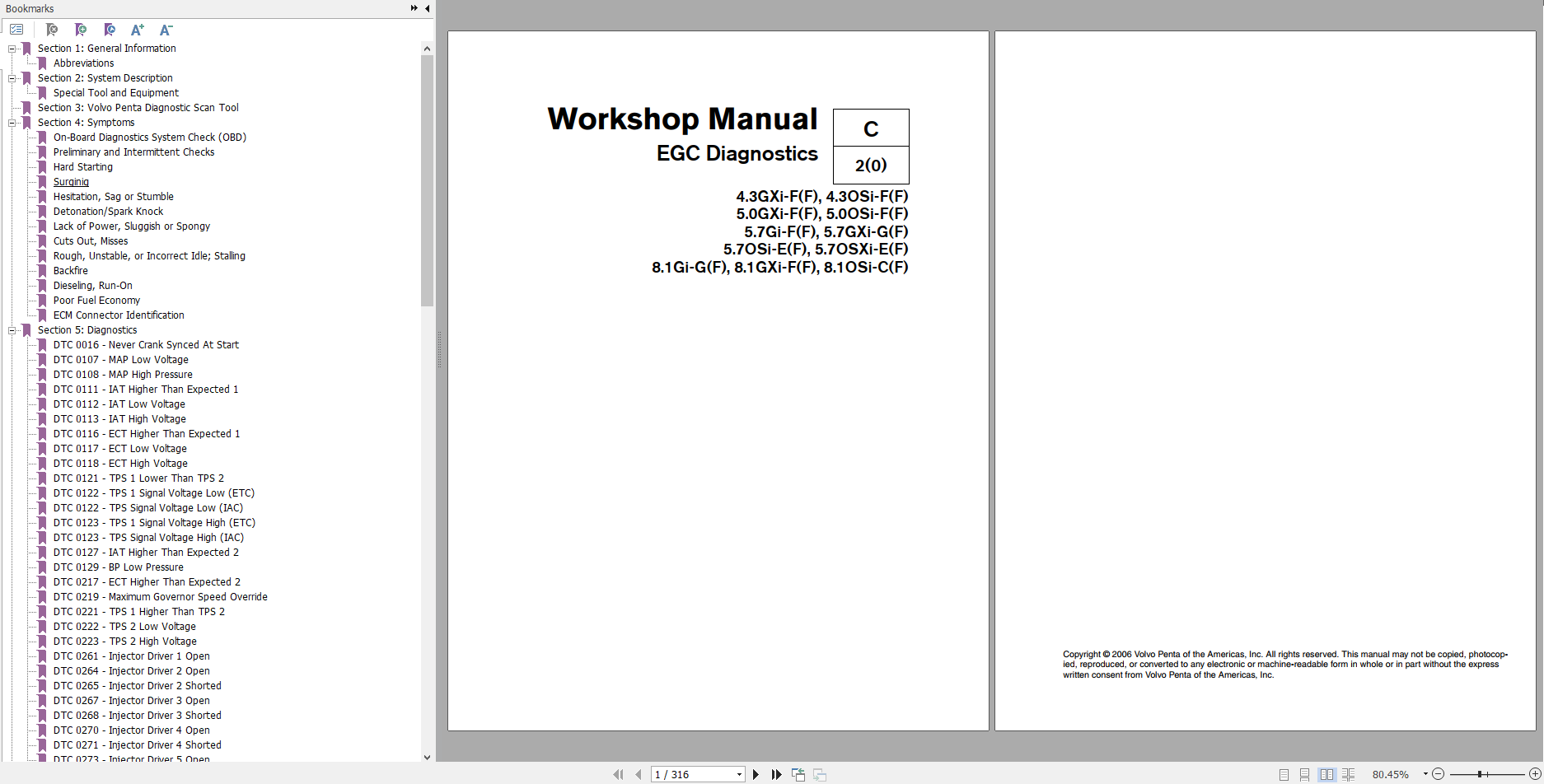Image resolution: width=1544 pixels, height=784 pixels.
Task: Select DTC 0112 - IAT Low Voltage
Action: click(x=119, y=404)
